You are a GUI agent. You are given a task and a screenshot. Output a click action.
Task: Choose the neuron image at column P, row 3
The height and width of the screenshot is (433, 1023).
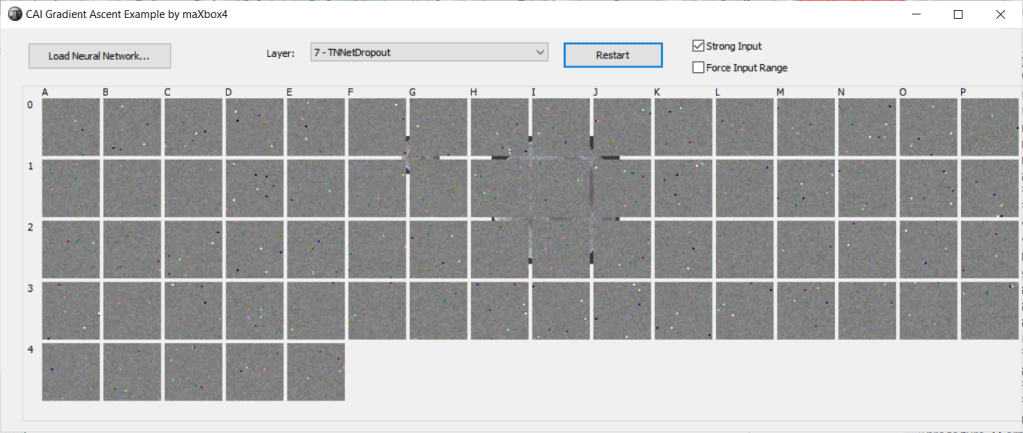coord(989,310)
